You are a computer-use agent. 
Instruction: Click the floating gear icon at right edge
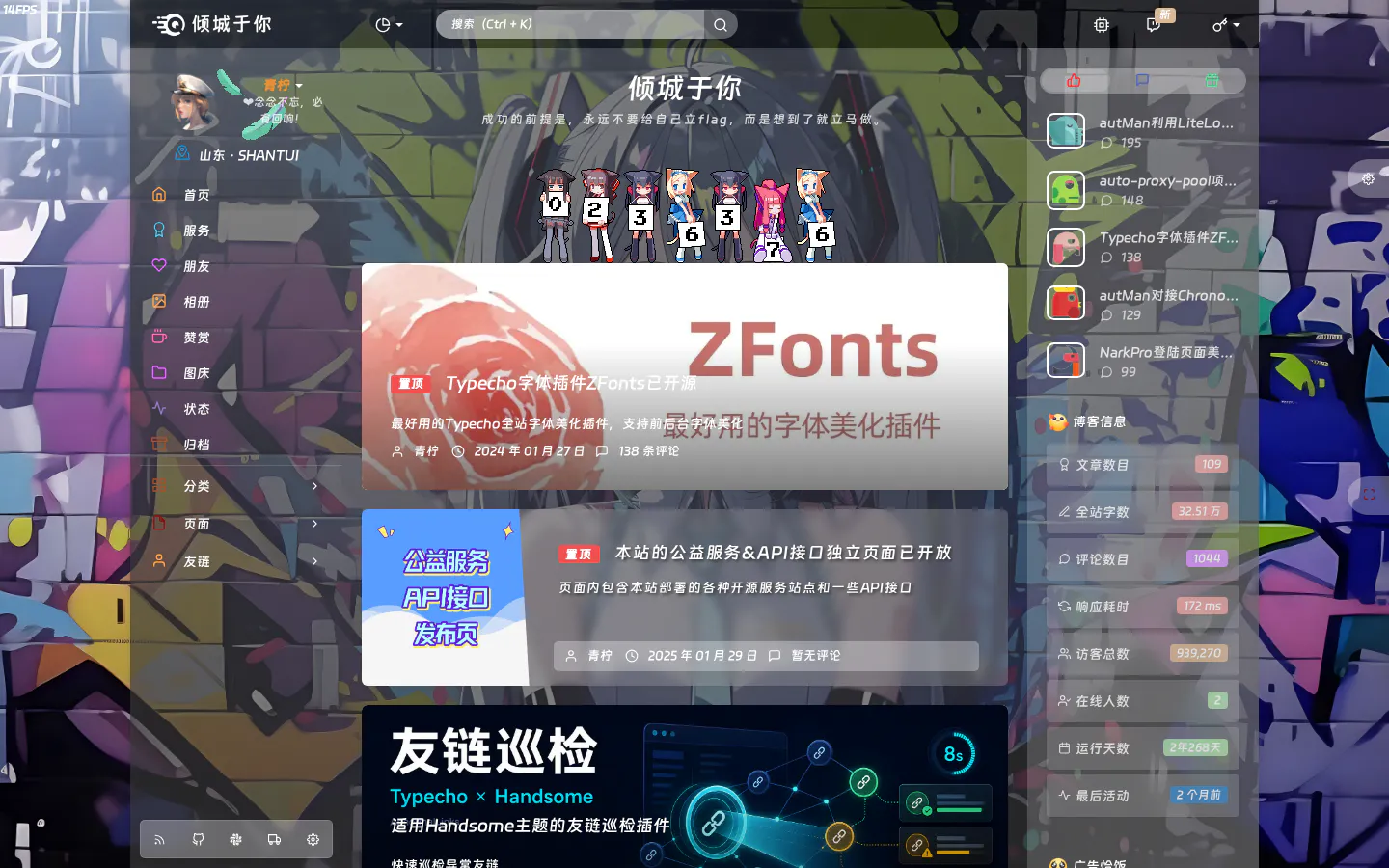[x=1368, y=179]
